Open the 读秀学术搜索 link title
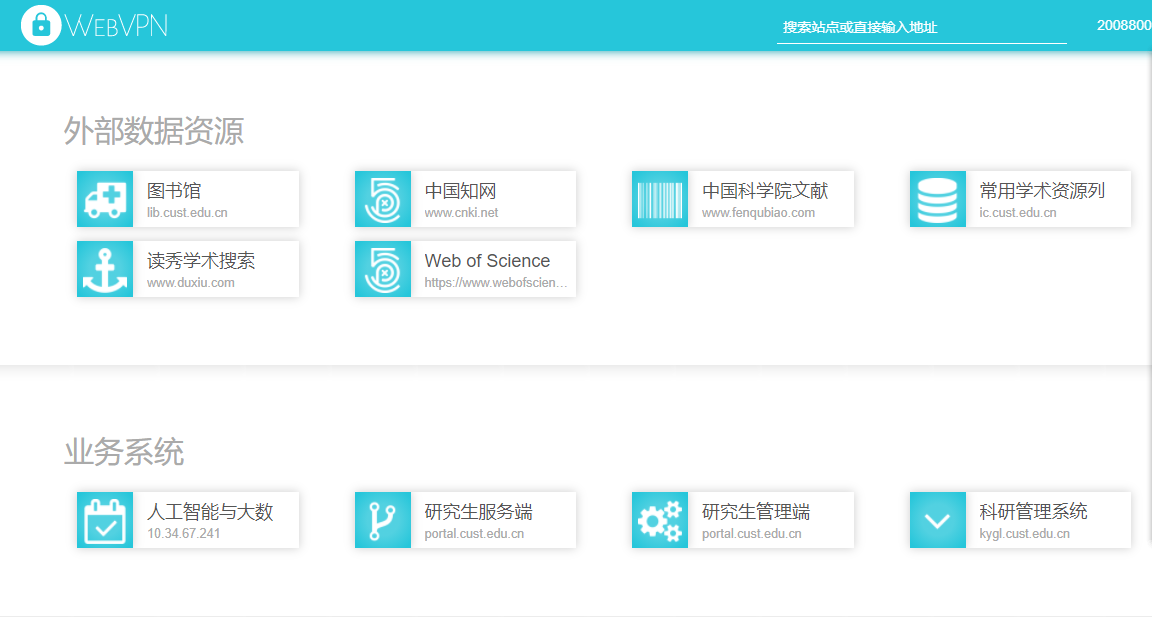Image resolution: width=1152 pixels, height=617 pixels. coord(201,261)
